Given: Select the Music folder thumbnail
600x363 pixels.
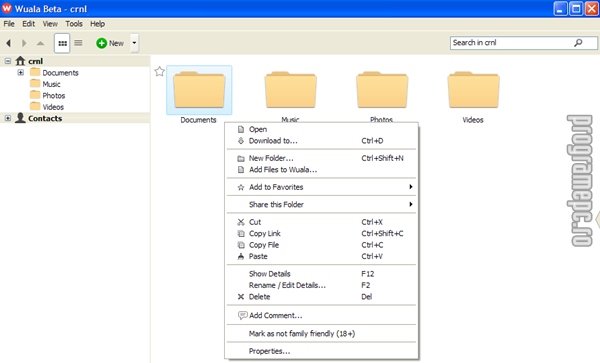Looking at the screenshot, I should (x=290, y=90).
